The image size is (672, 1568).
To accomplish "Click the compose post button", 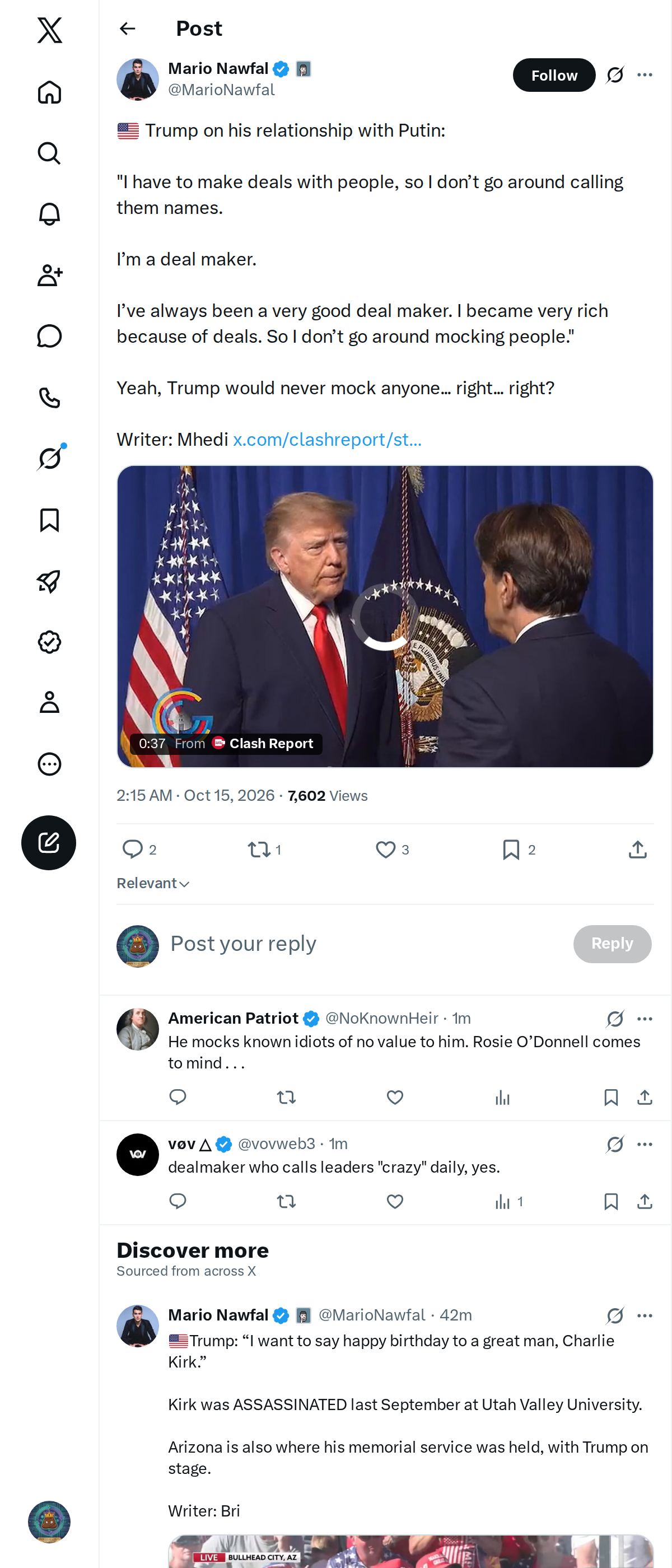I will pyautogui.click(x=49, y=842).
